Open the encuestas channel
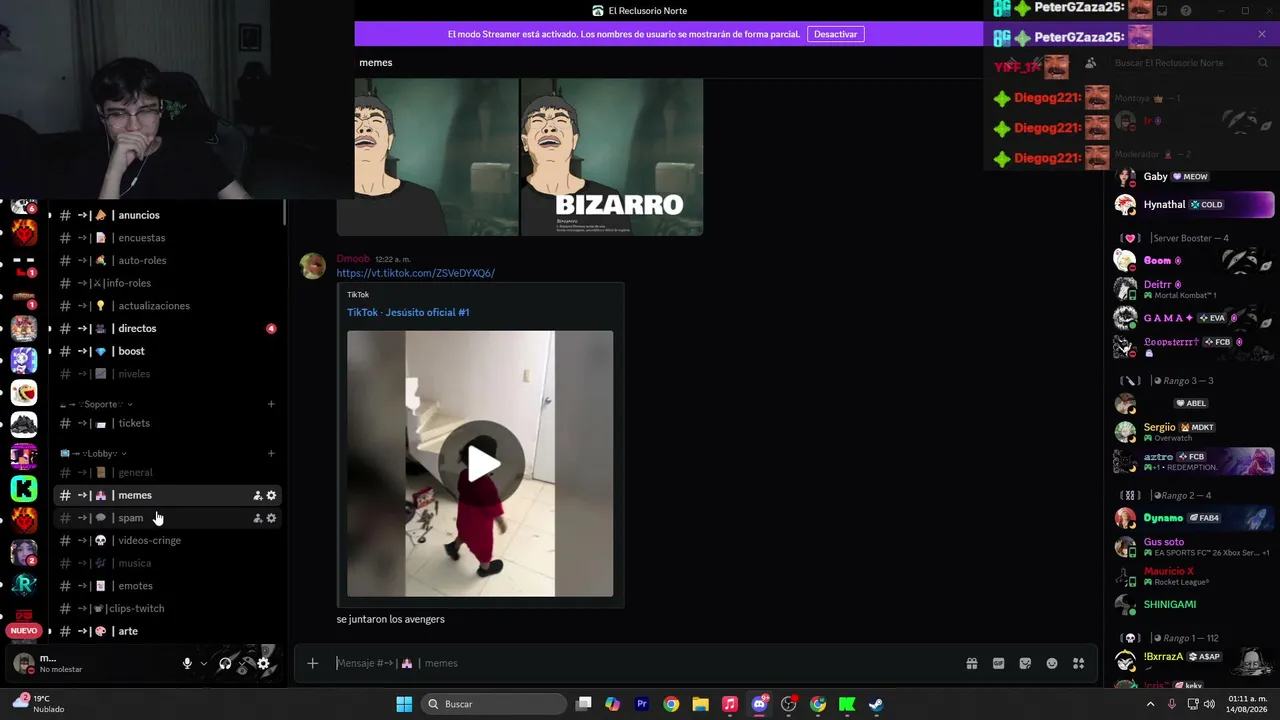The width and height of the screenshot is (1280, 720). click(x=167, y=238)
